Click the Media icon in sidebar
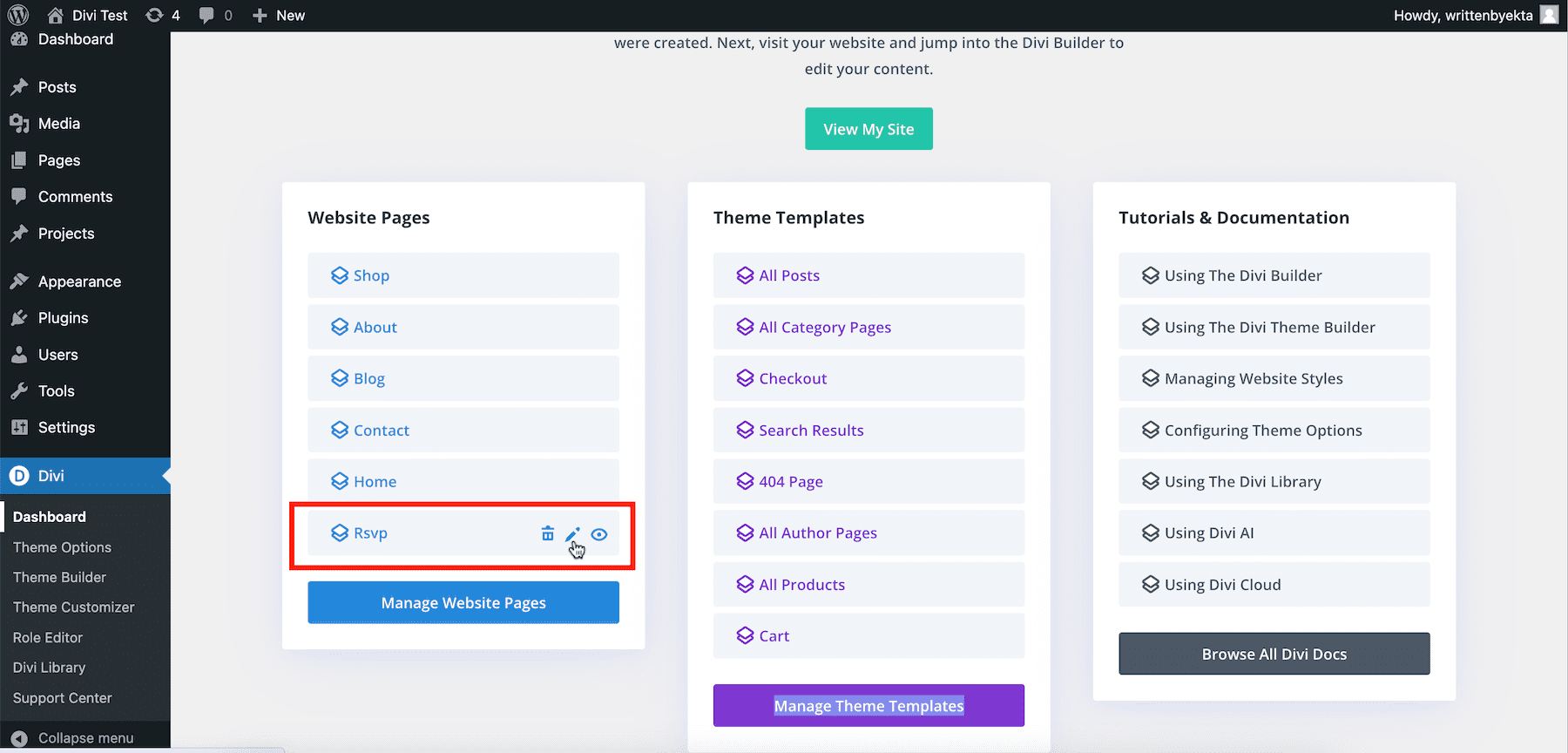Image resolution: width=1568 pixels, height=753 pixels. coord(19,124)
